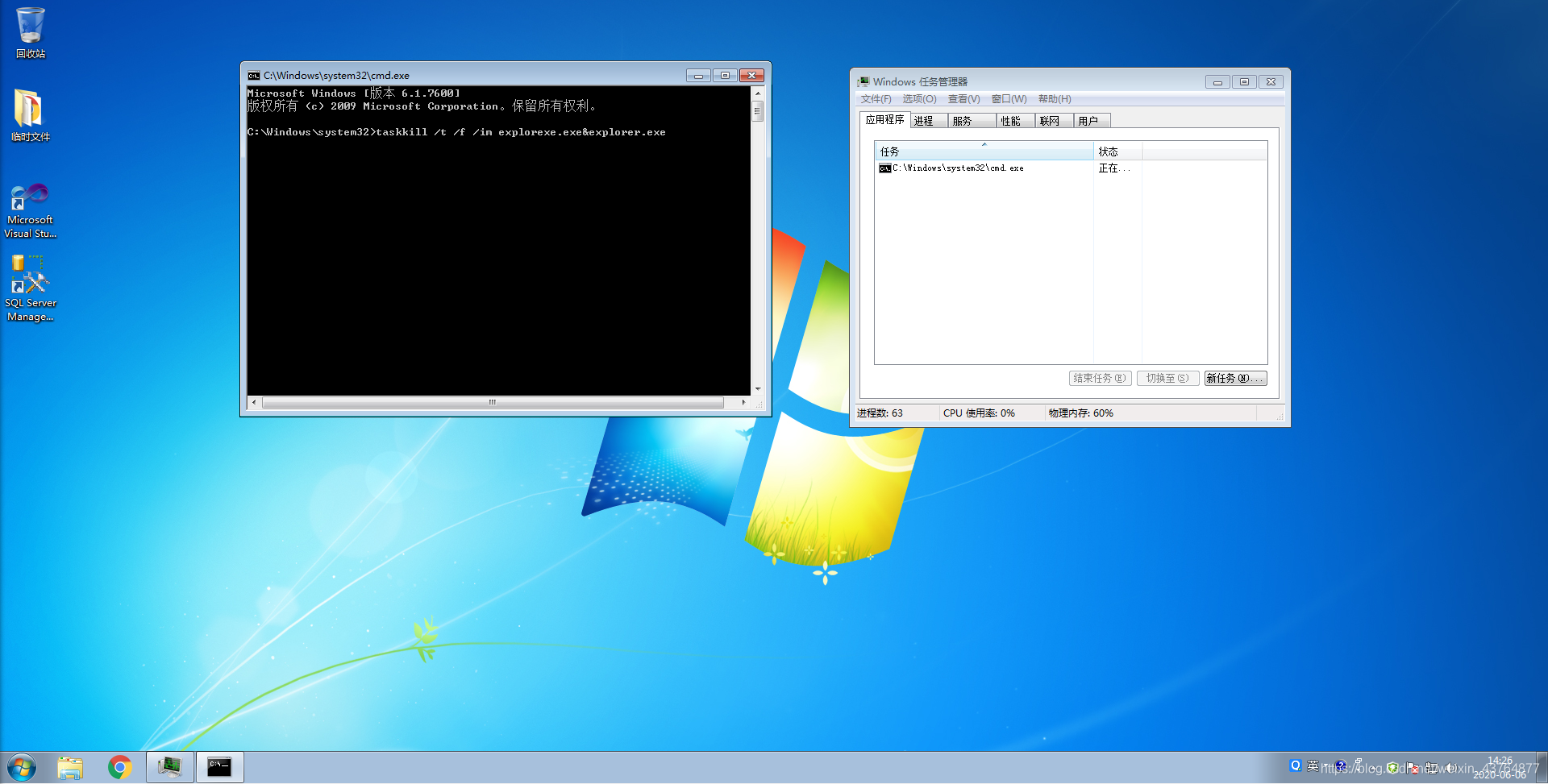Click the 结束任务 button

(1100, 378)
